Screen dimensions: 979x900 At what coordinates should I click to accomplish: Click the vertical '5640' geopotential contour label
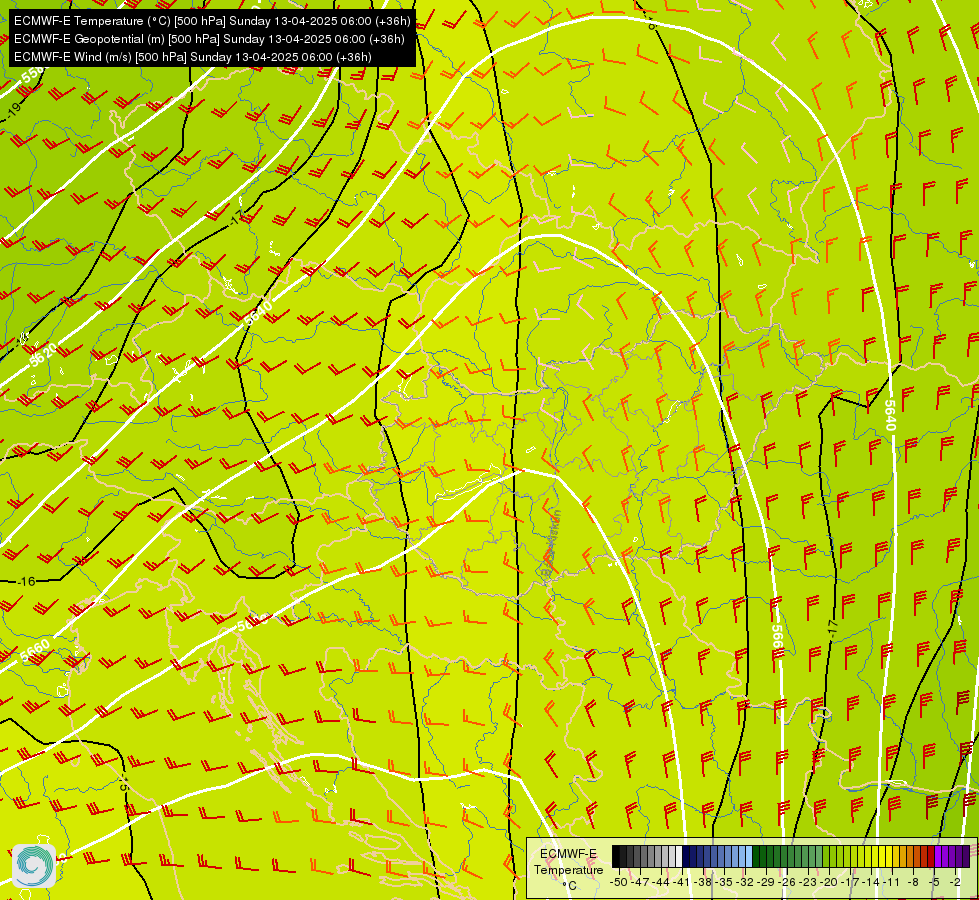pyautogui.click(x=890, y=415)
